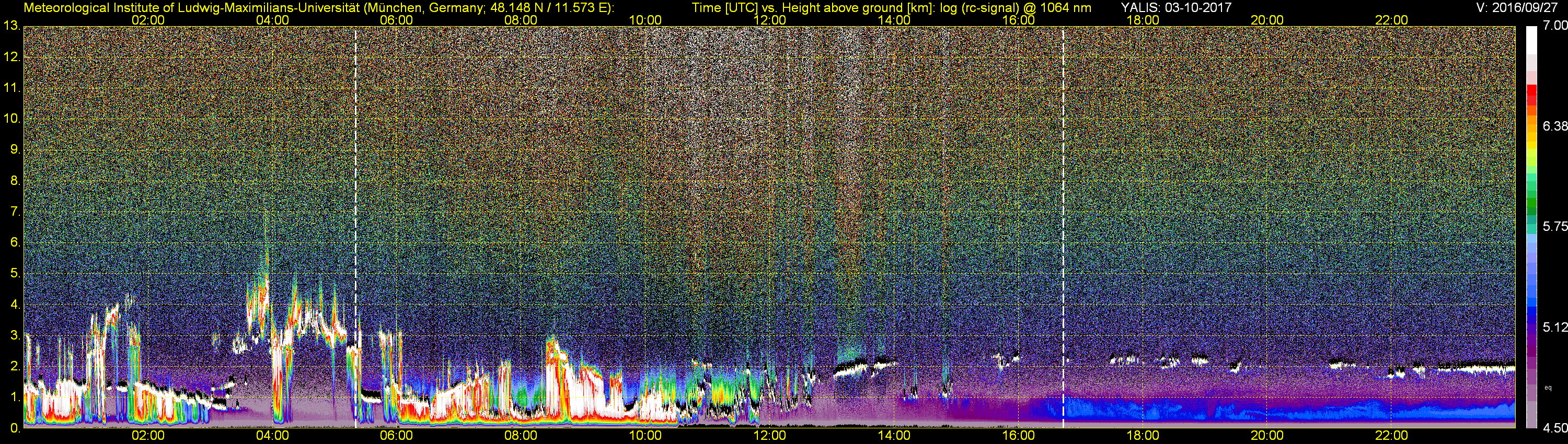
Task: Click the 22:00 label on the top time axis
Action: tap(1391, 20)
